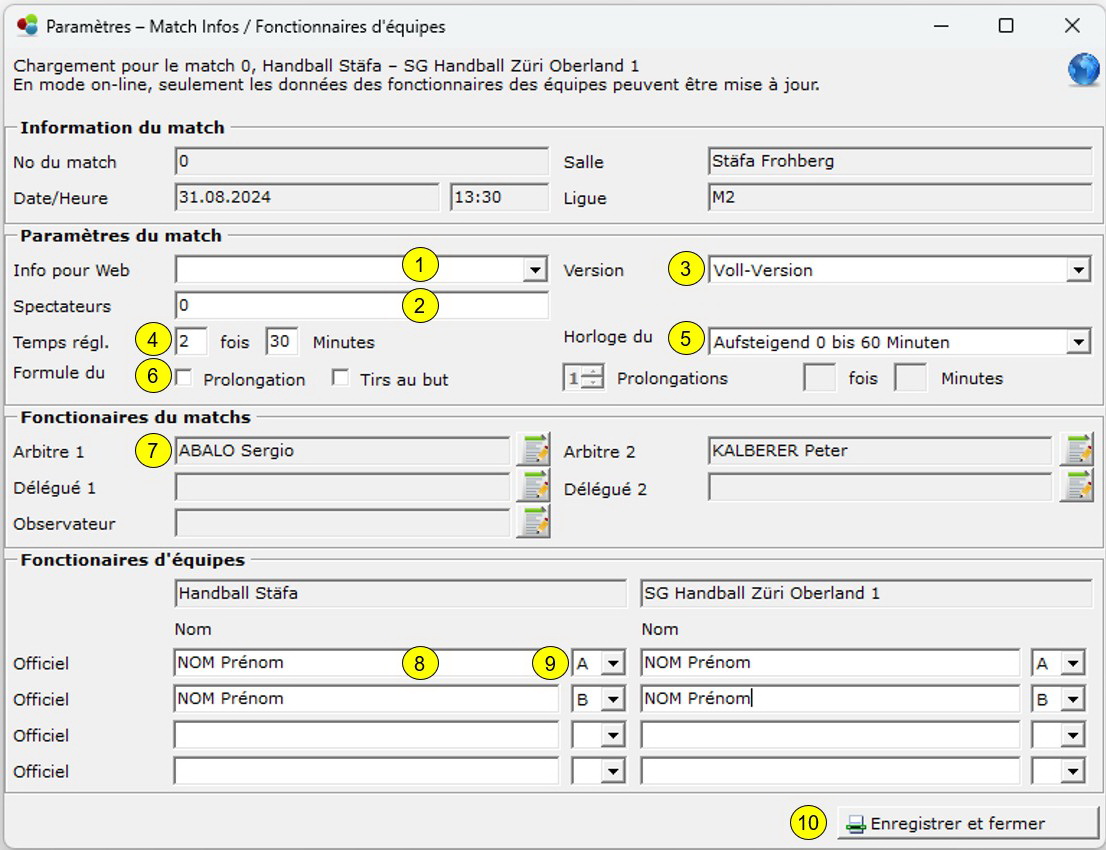Viewport: 1106px width, 850px height.
Task: Click the edit icon next to Arbitre 1
Action: (534, 451)
